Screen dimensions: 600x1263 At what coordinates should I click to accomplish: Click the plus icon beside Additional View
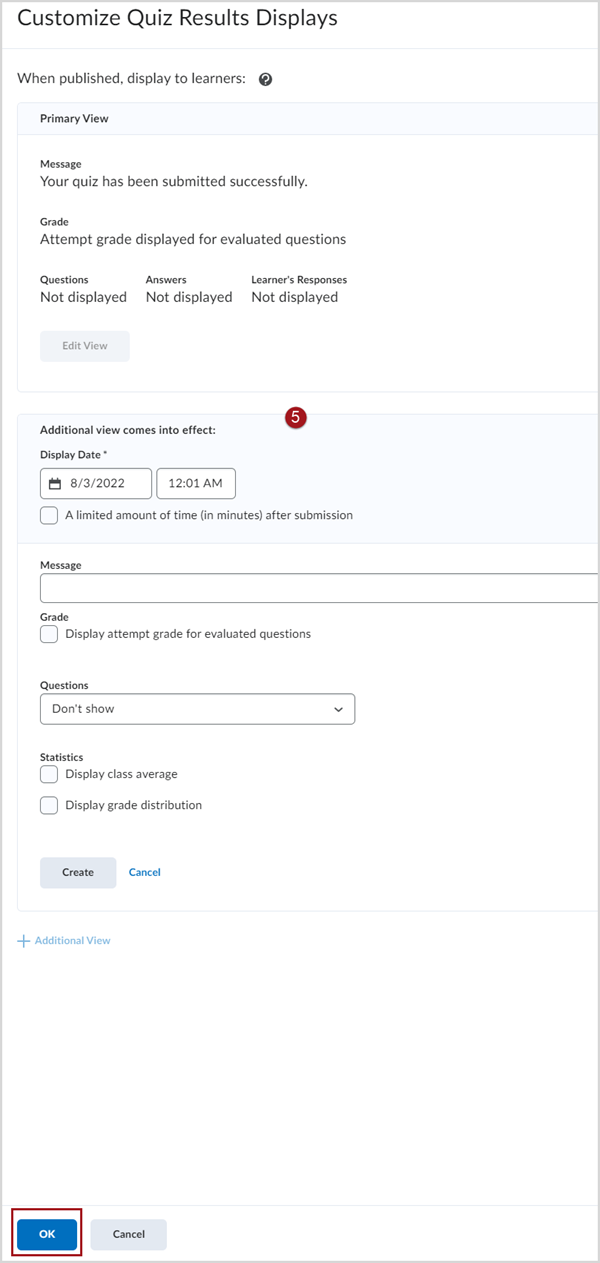coord(24,941)
